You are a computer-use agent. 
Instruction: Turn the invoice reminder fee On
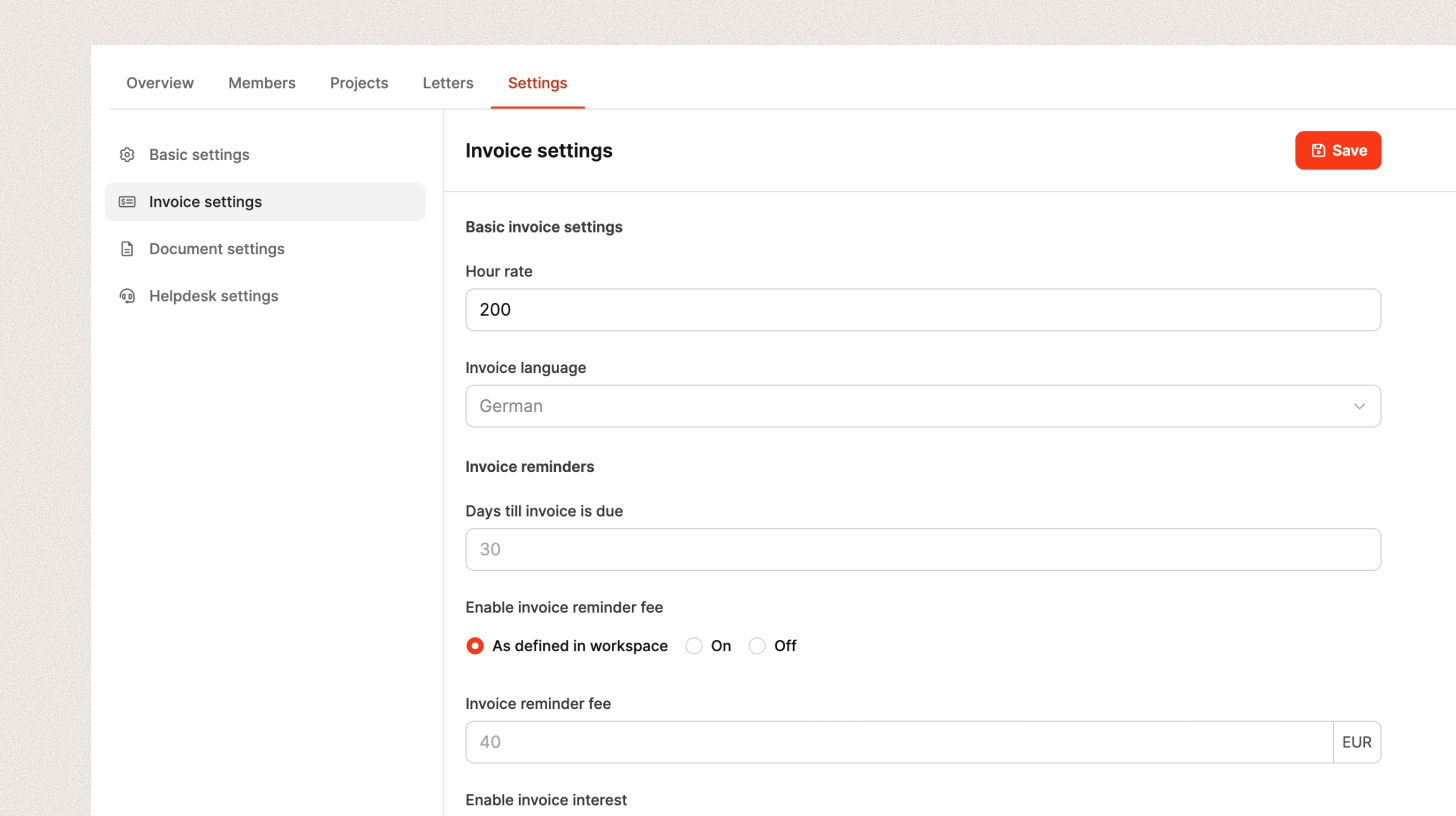[694, 646]
